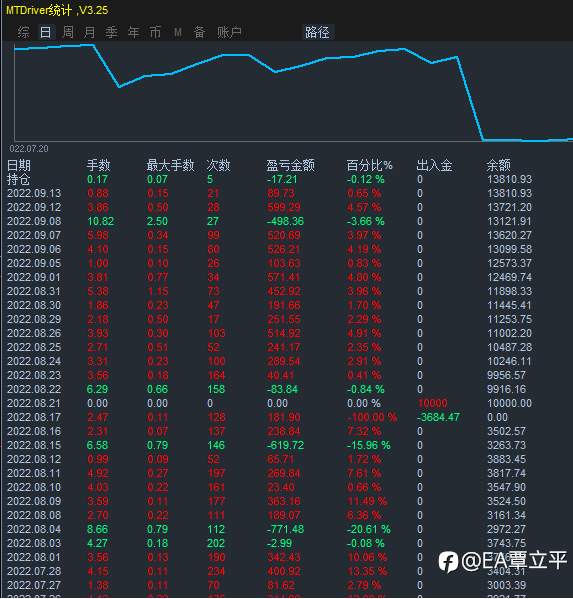Switch to the 账户 account tab
Screen dimensions: 573x599
(229, 32)
